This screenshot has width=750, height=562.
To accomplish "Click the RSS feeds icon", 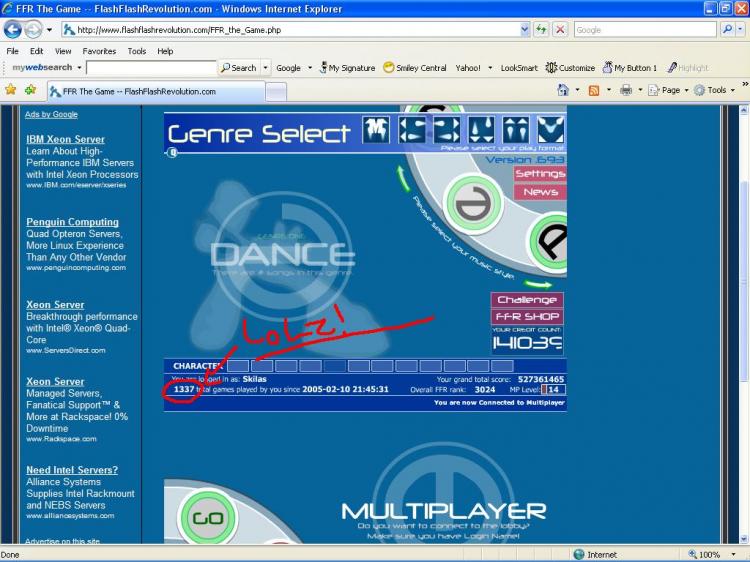I will pos(594,90).
